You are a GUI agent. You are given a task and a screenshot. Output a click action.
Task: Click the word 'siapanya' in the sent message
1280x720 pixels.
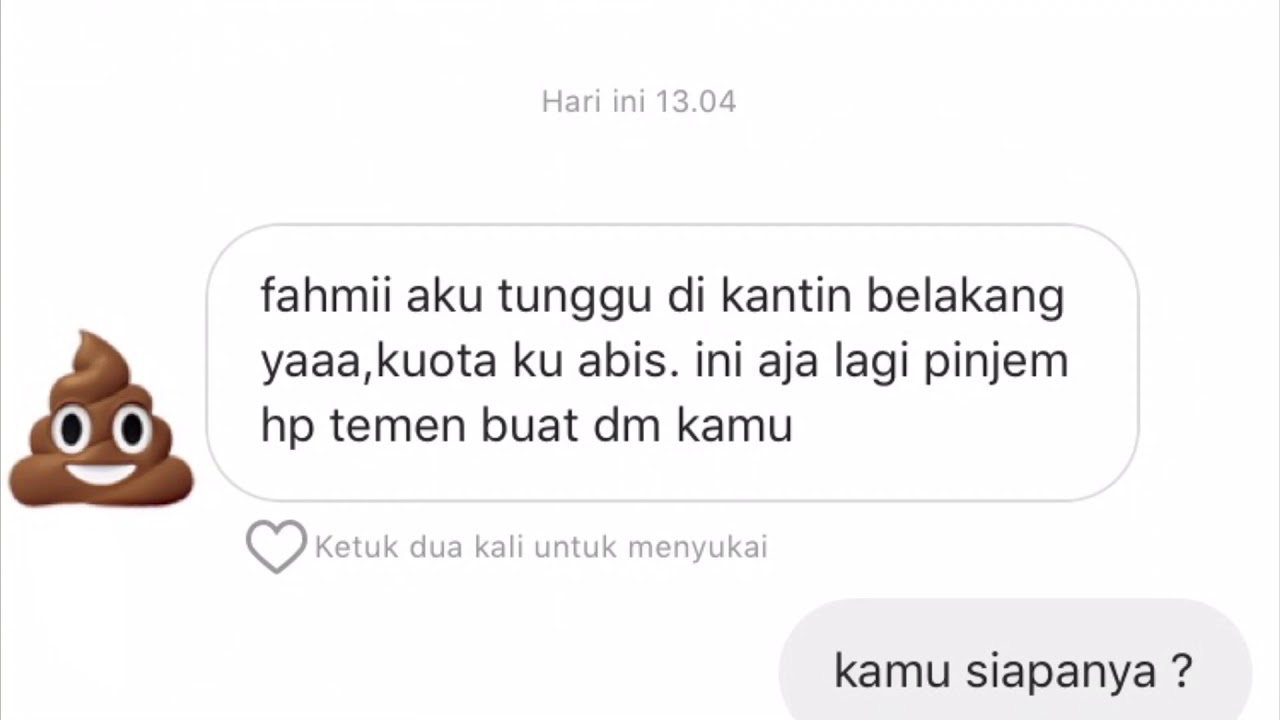(1060, 673)
